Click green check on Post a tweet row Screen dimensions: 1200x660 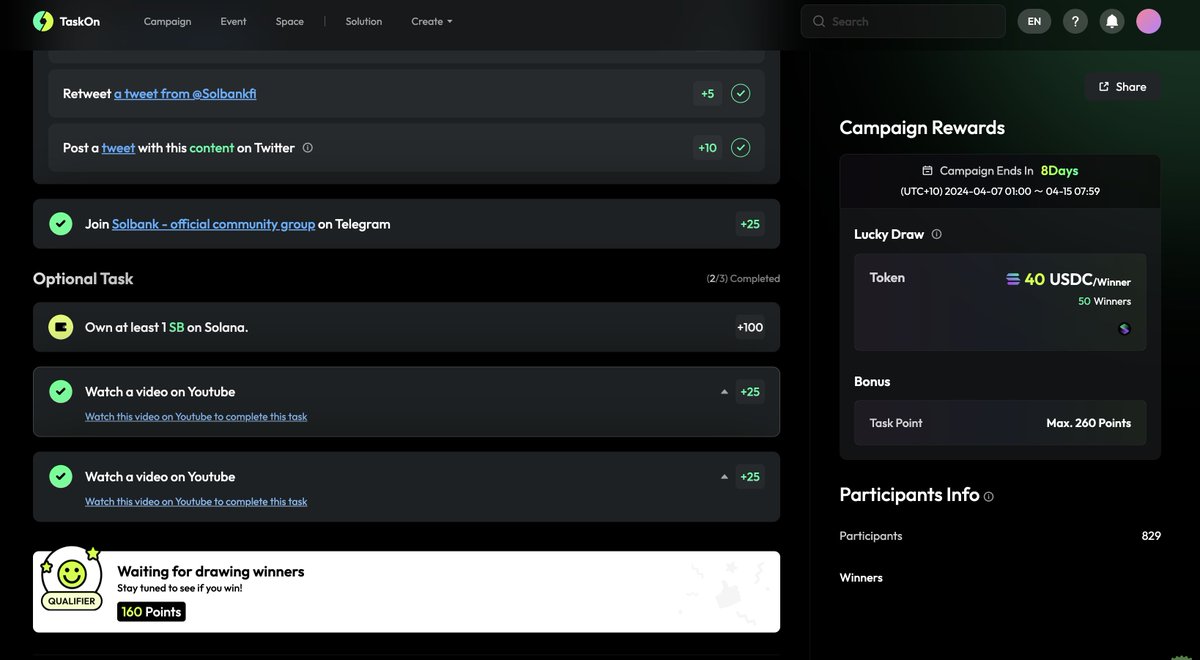tap(740, 148)
